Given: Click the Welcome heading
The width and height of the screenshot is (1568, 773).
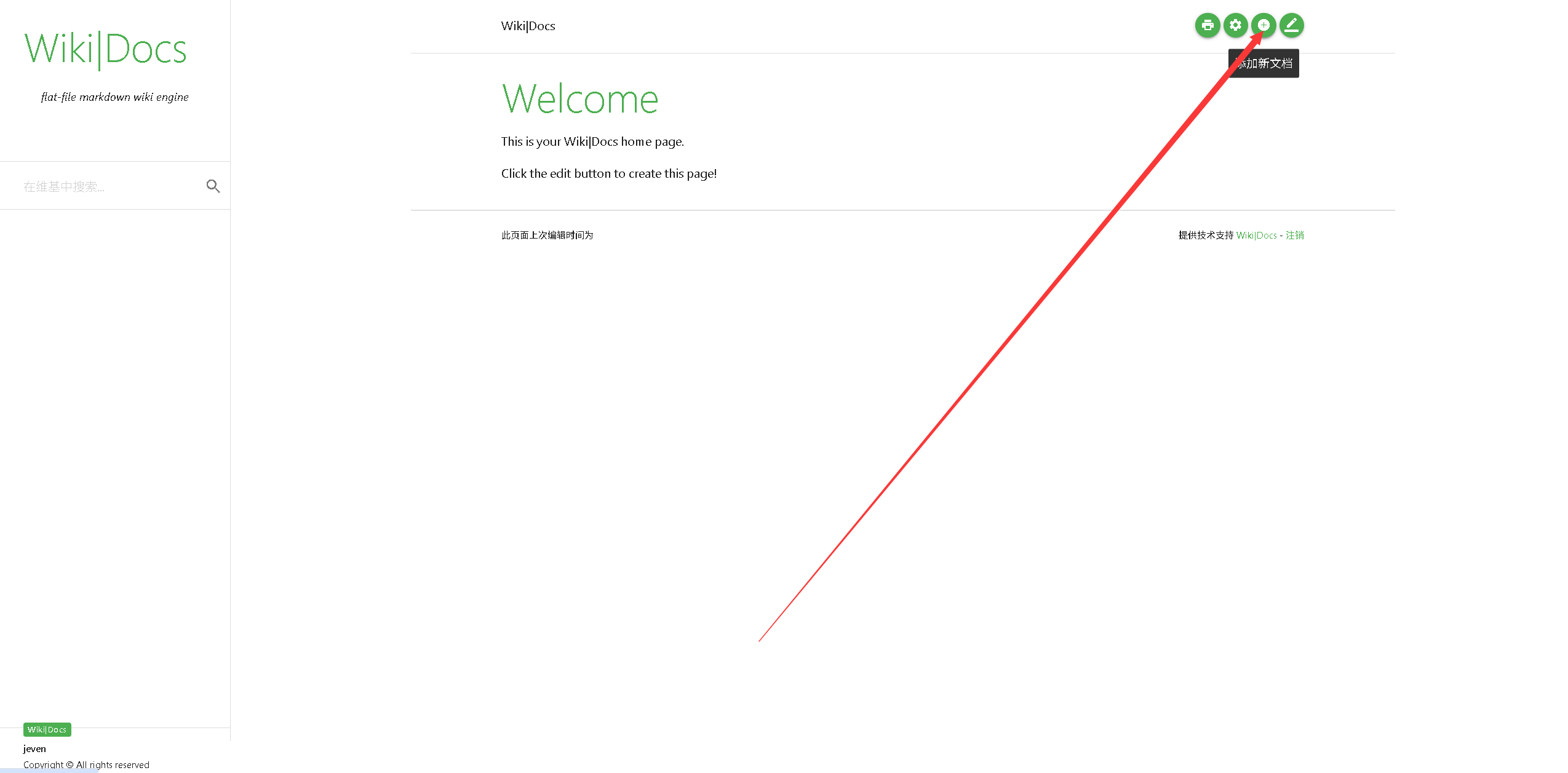Looking at the screenshot, I should pyautogui.click(x=579, y=99).
